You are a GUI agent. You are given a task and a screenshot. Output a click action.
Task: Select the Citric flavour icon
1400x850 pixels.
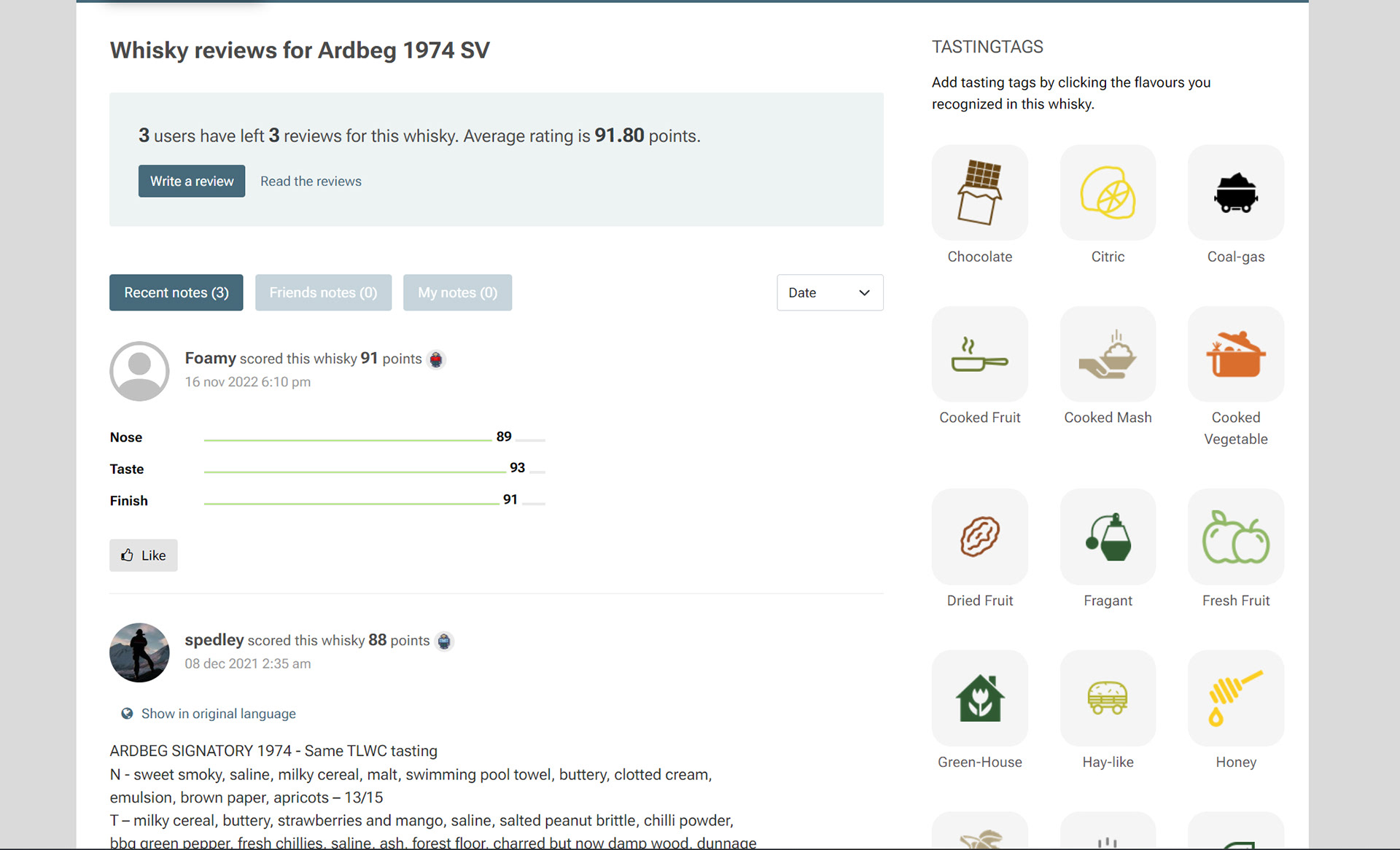(1107, 193)
